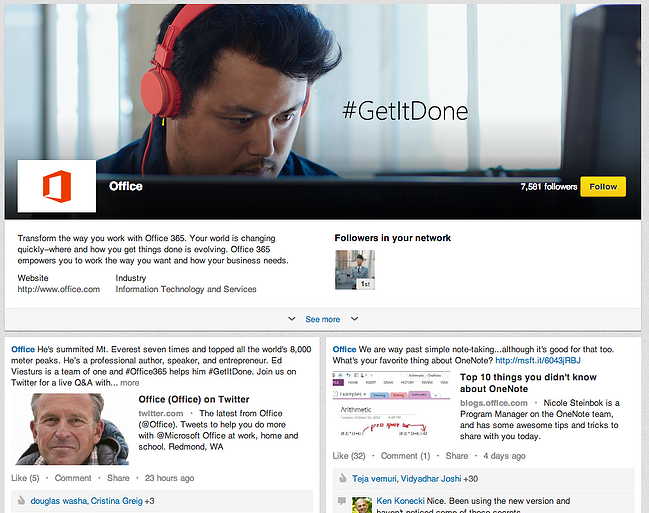649x513 pixels.
Task: Open the follower profile photo in your network
Action: pyautogui.click(x=354, y=270)
